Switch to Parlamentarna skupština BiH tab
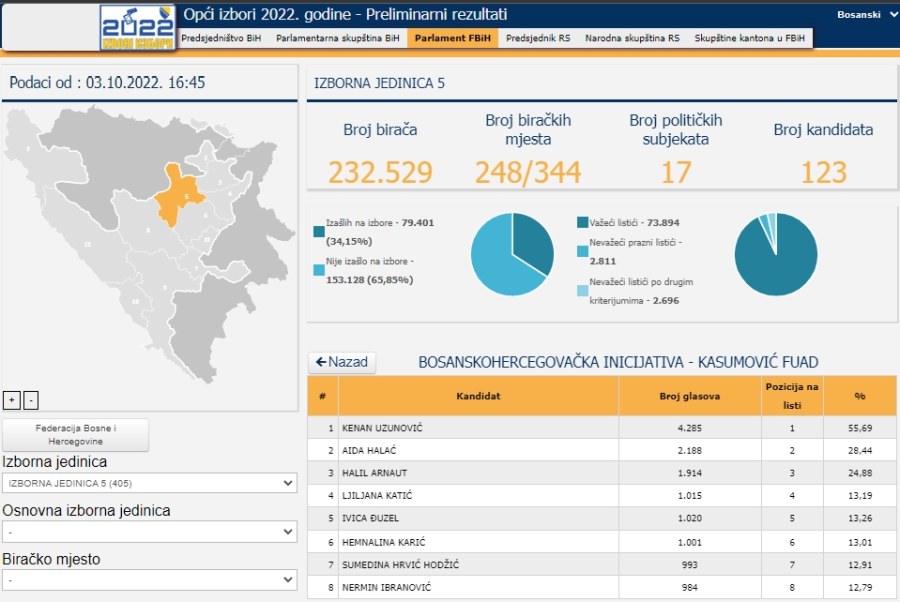 pyautogui.click(x=336, y=38)
